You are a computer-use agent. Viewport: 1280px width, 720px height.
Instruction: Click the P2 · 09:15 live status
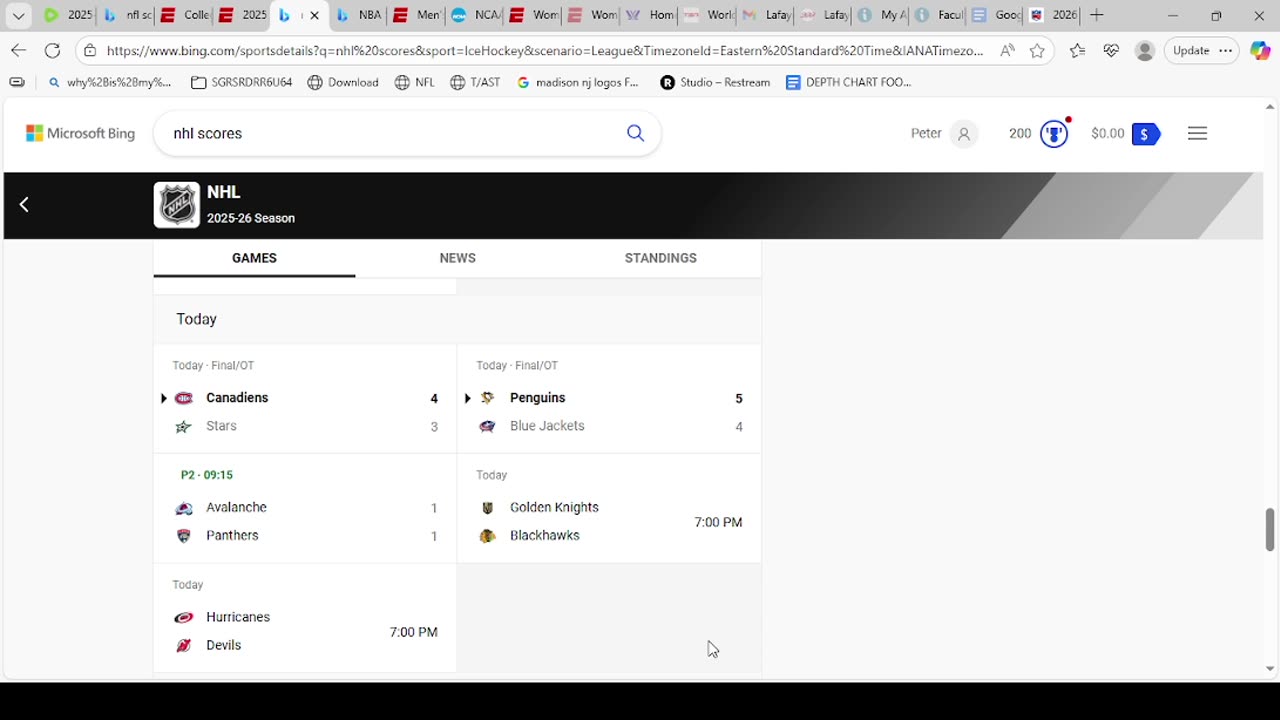point(206,475)
